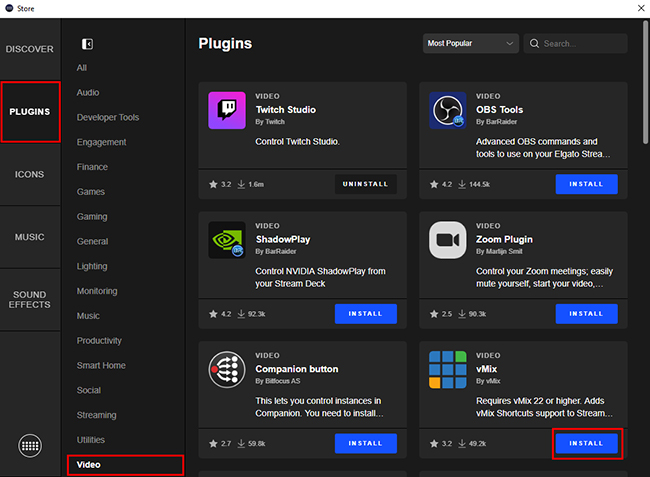650x477 pixels.
Task: Switch to the Discover tab
Action: (30, 50)
